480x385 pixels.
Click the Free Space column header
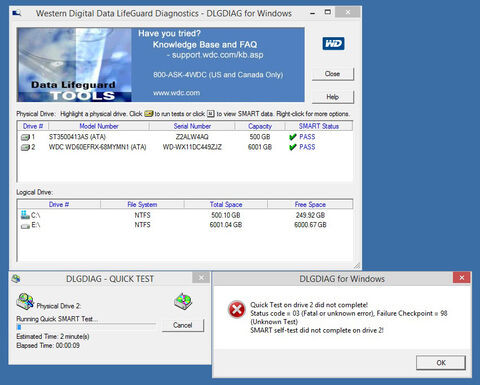(x=310, y=204)
